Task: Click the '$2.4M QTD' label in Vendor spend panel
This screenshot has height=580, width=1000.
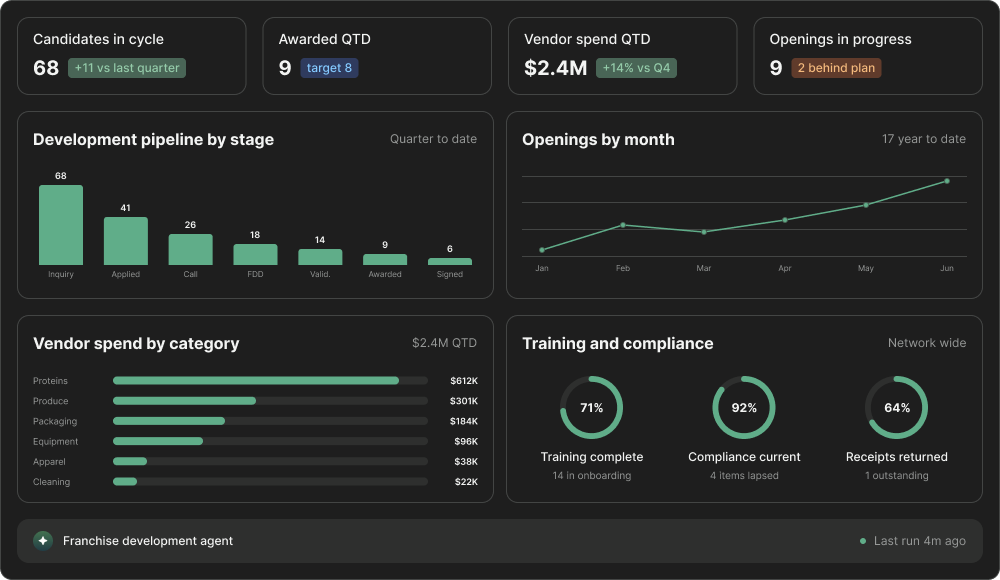Action: coord(444,343)
